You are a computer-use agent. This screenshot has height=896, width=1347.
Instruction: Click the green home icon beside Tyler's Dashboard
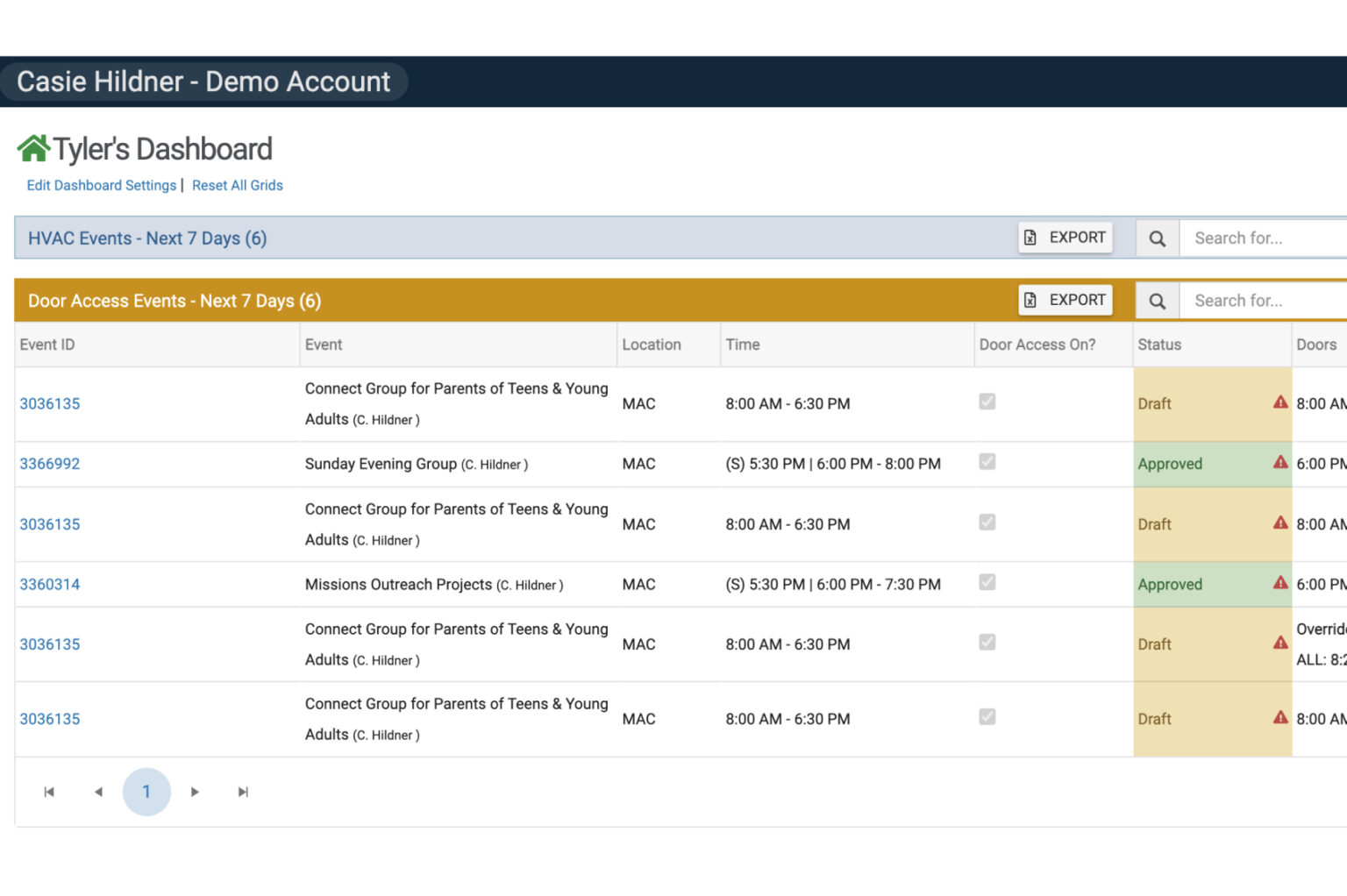tap(32, 147)
